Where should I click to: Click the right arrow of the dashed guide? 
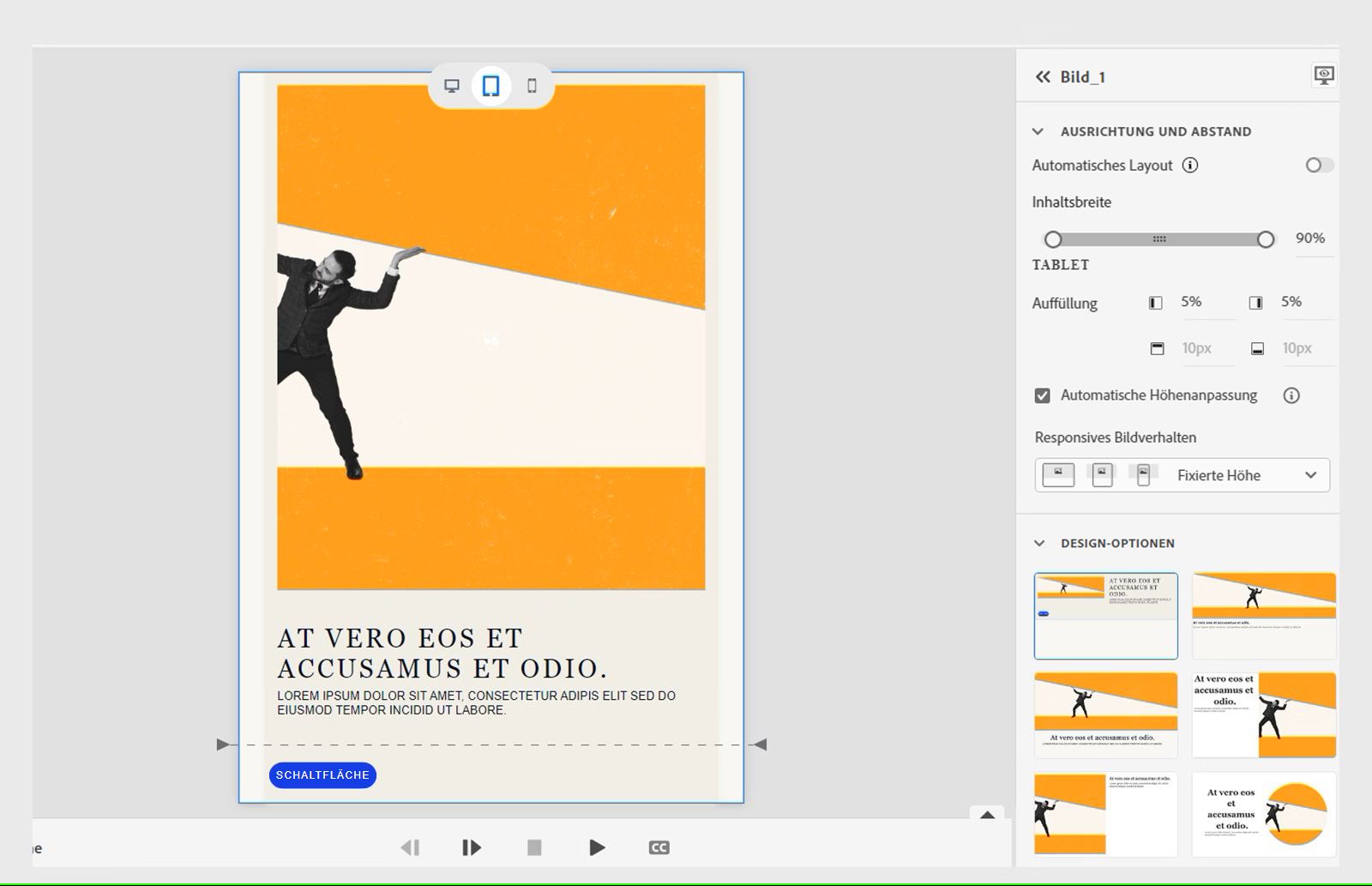point(760,744)
